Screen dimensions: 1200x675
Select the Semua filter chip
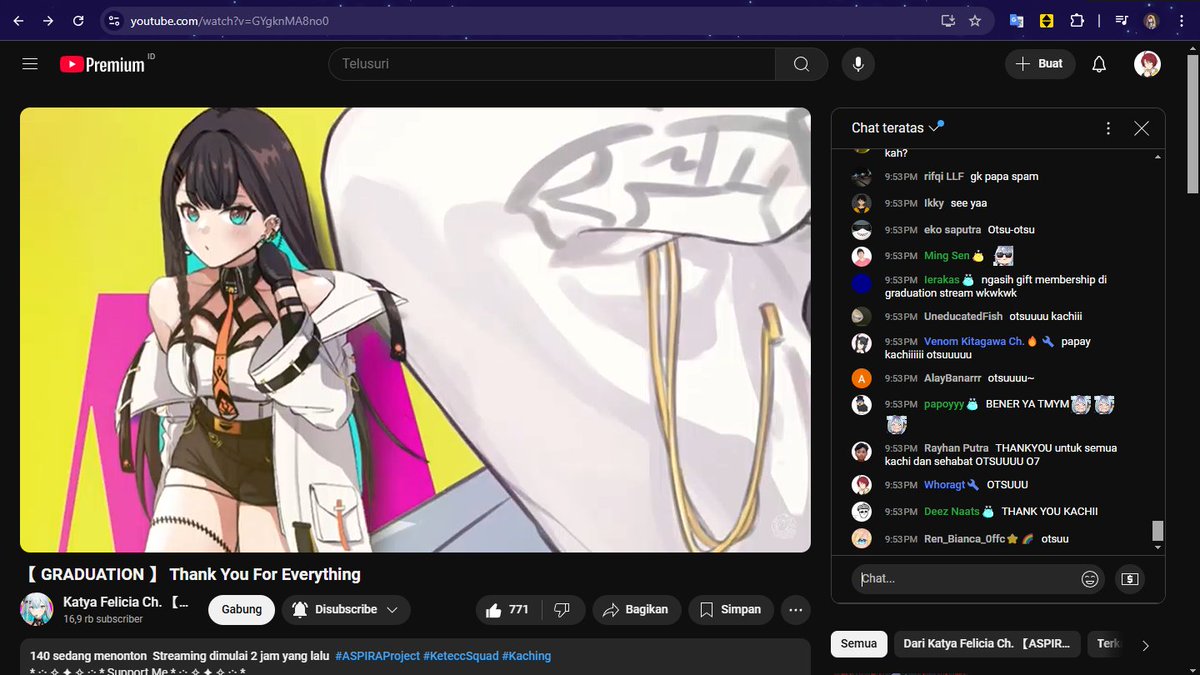point(858,644)
